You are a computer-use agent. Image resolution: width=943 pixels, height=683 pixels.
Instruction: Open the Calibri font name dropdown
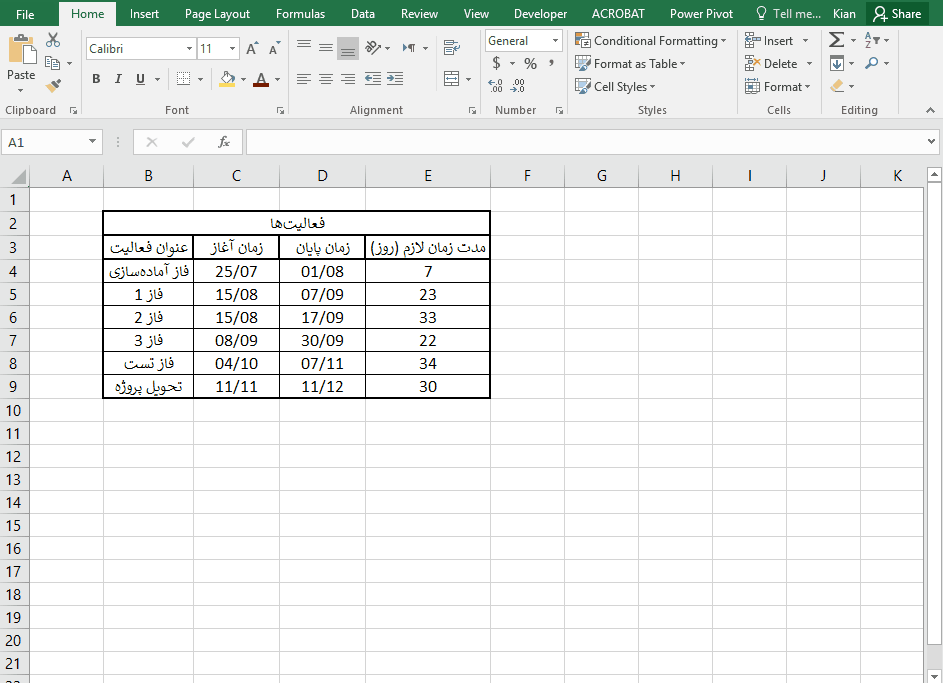(x=190, y=49)
